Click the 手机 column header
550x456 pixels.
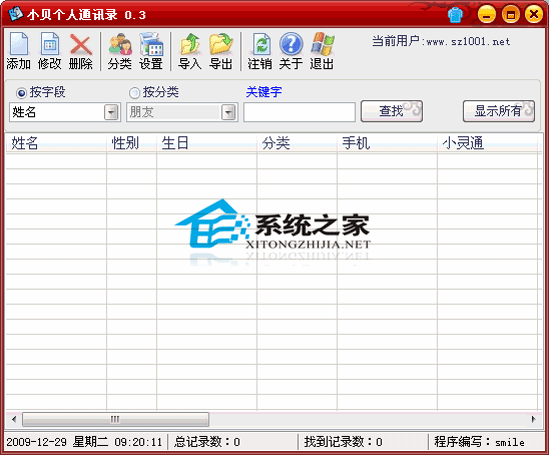click(x=387, y=143)
